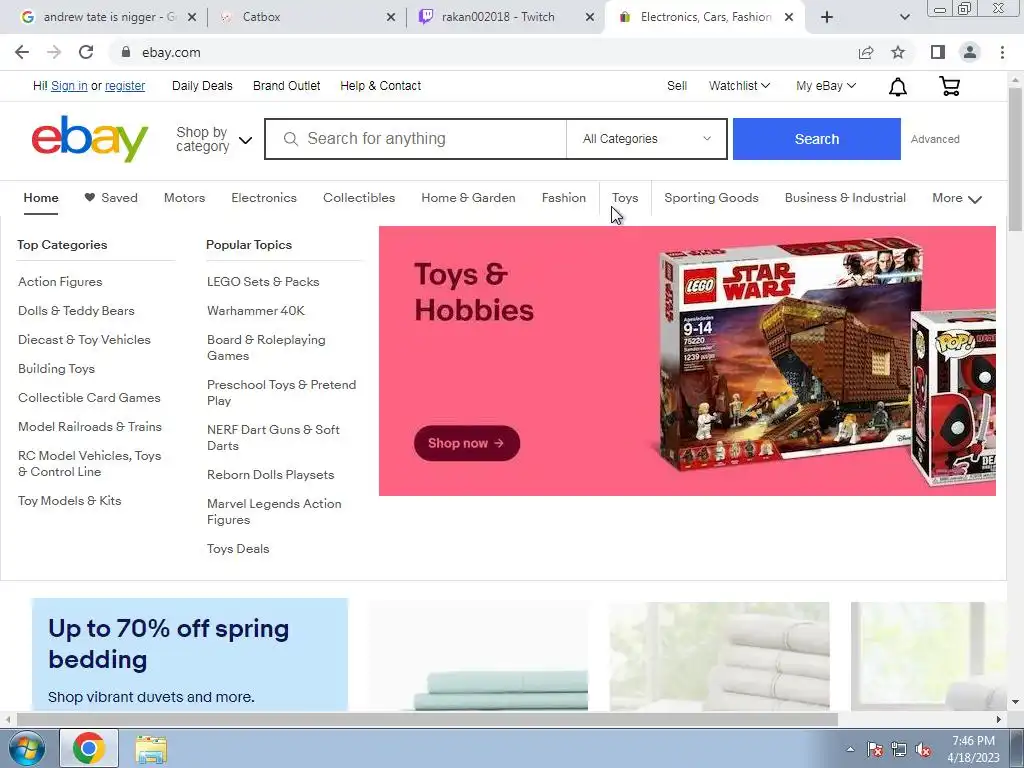1024x768 pixels.
Task: Expand the More categories menu
Action: point(957,198)
